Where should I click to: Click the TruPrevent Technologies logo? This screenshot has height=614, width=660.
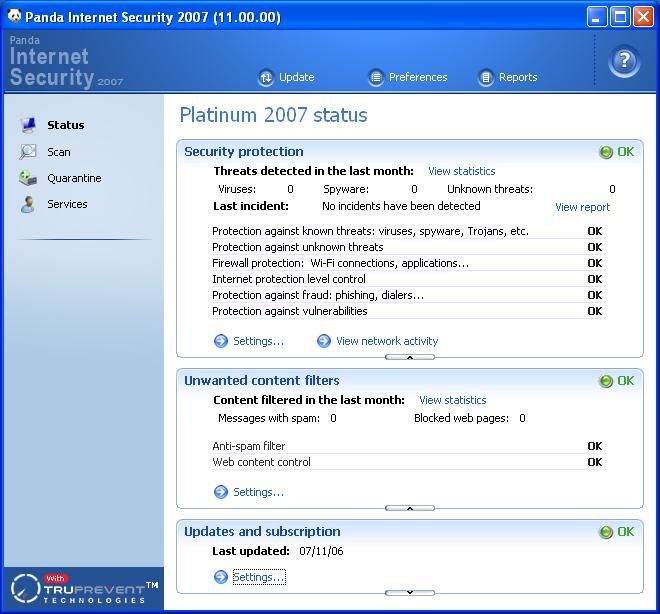[82, 589]
